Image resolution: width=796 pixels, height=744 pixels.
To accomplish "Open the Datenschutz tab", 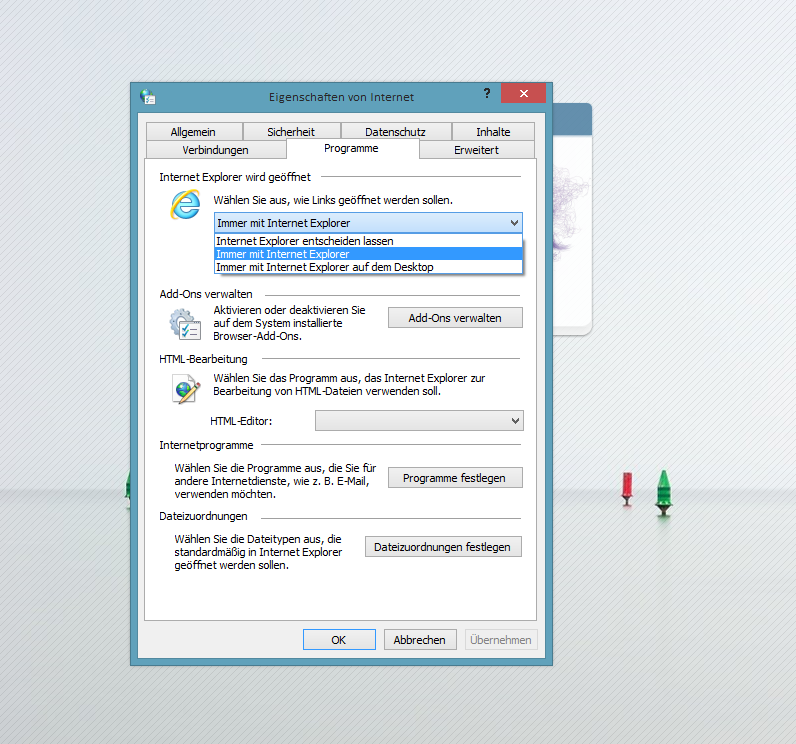I will [x=395, y=132].
